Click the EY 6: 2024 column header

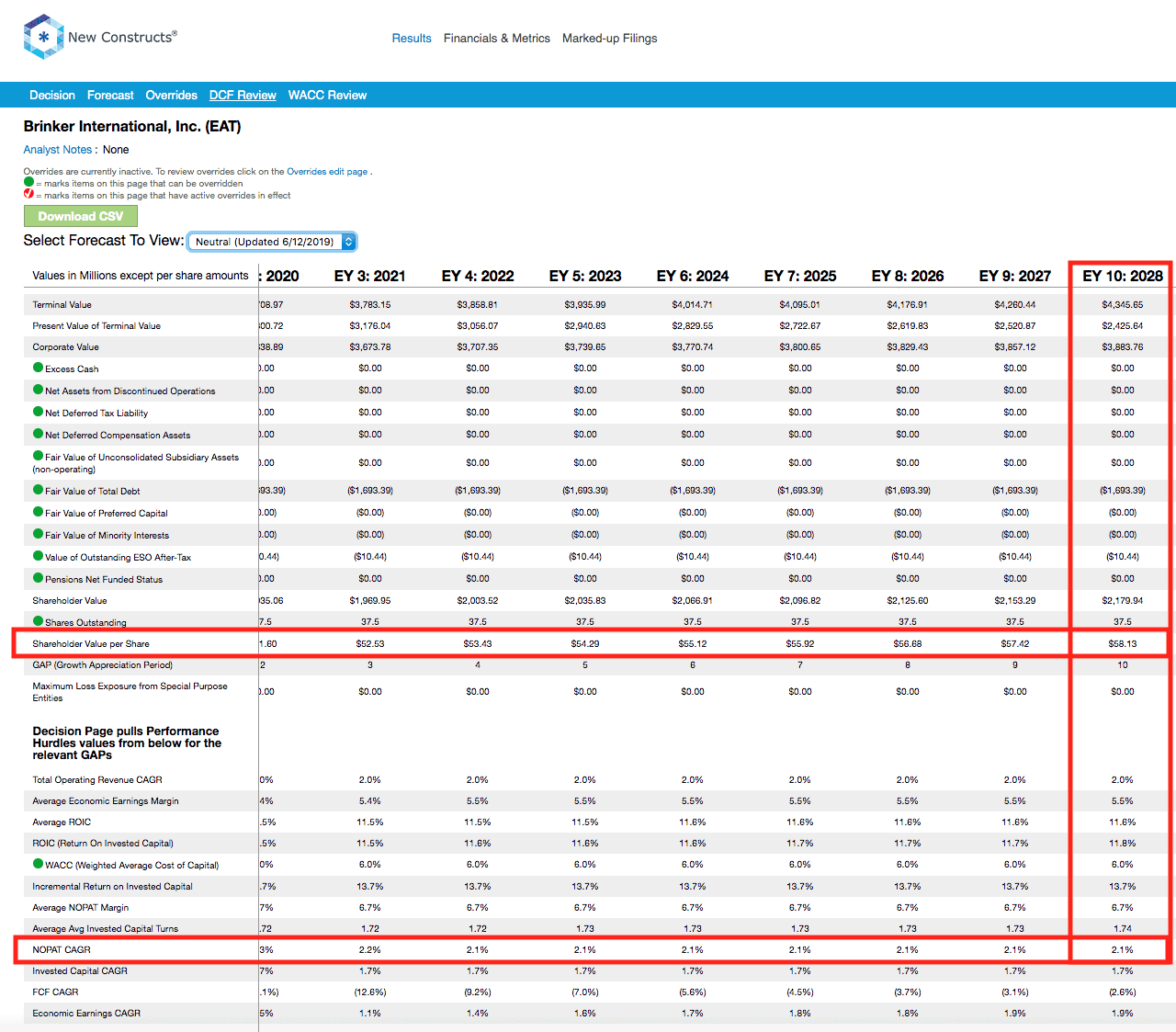(x=693, y=276)
